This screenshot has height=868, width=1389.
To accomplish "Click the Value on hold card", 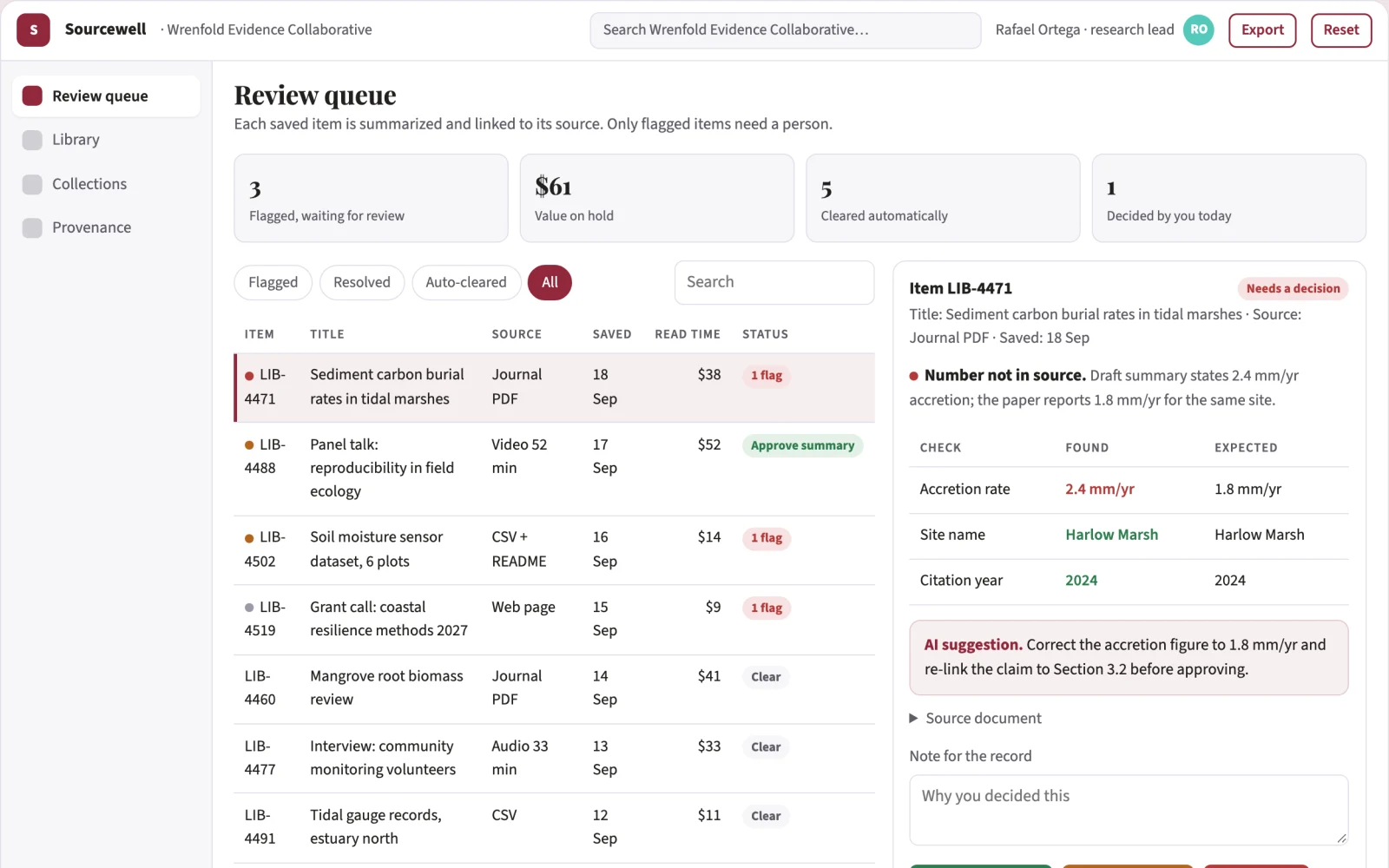I will [656, 198].
